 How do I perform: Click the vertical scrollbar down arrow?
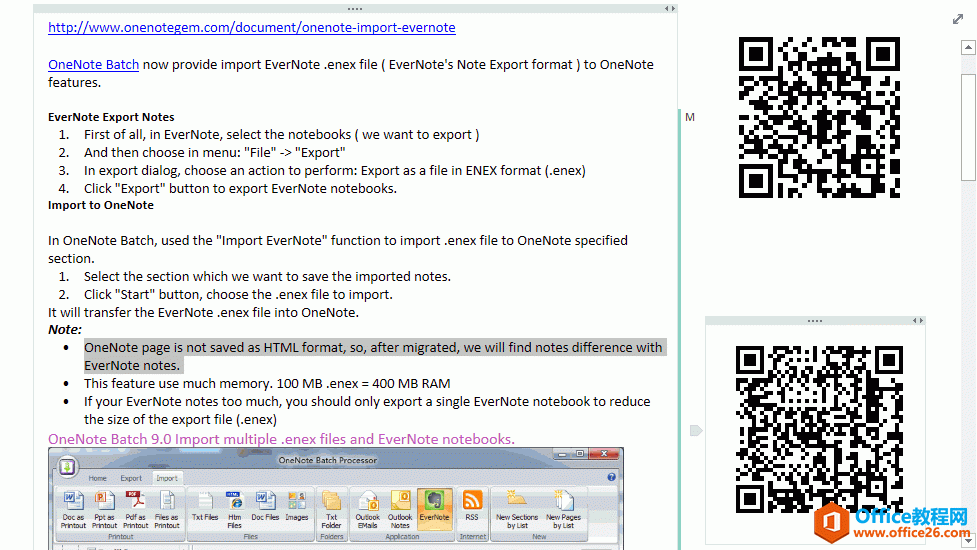(968, 541)
